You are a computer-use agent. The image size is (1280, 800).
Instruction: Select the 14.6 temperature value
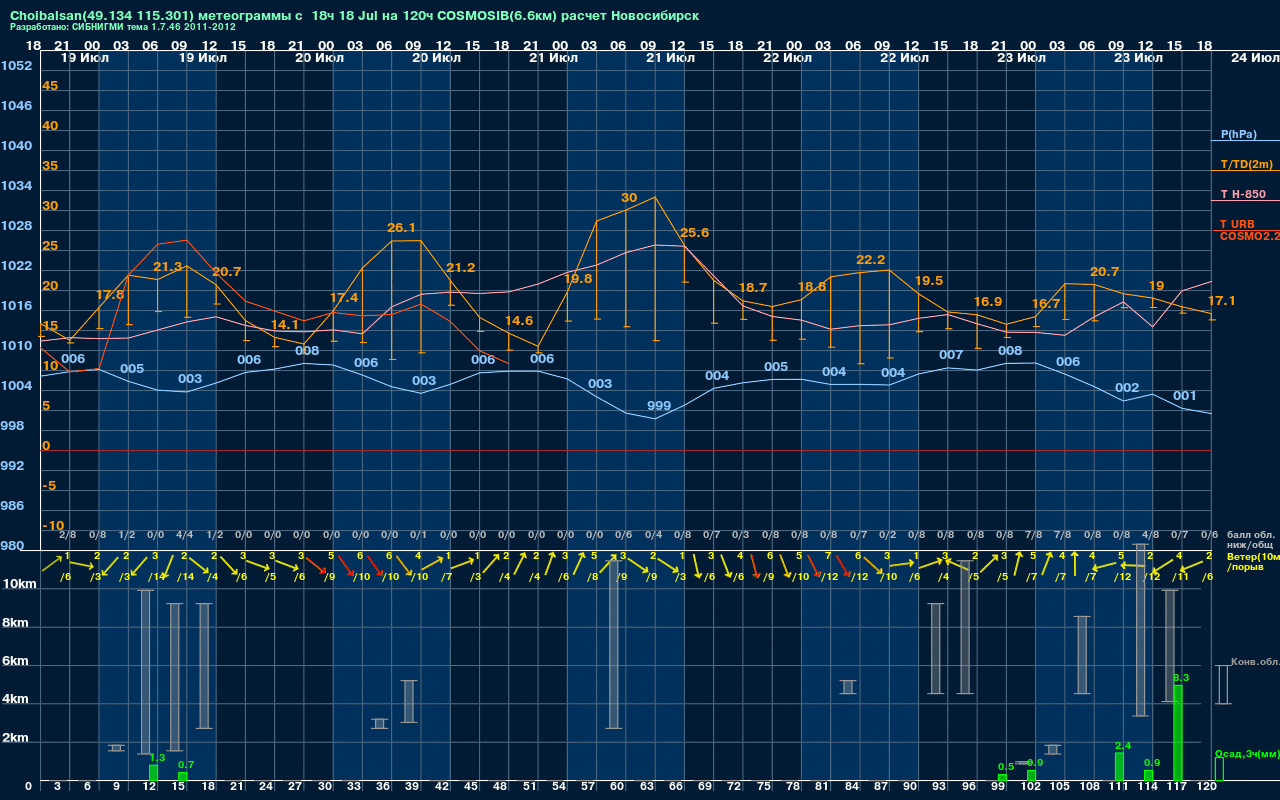(519, 321)
